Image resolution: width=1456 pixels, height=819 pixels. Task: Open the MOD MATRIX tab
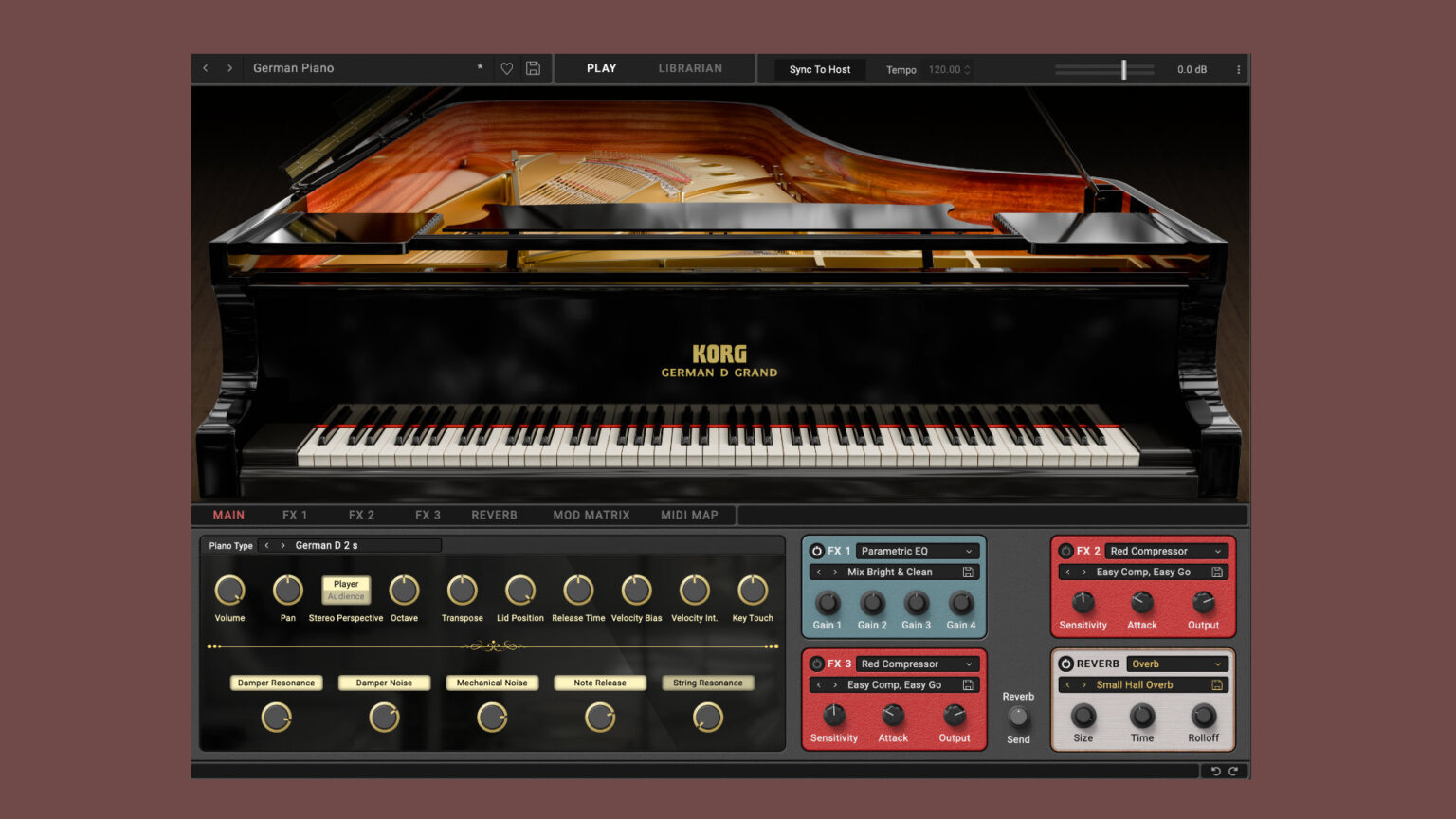coord(591,515)
